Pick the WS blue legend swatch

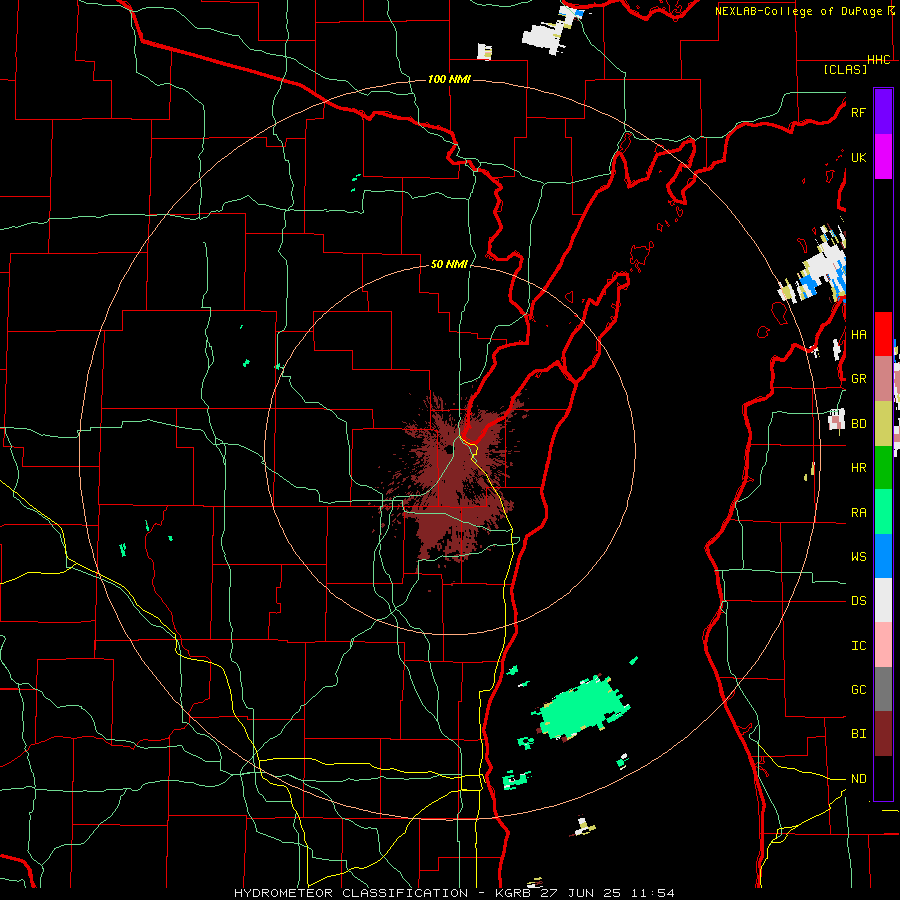pyautogui.click(x=883, y=556)
